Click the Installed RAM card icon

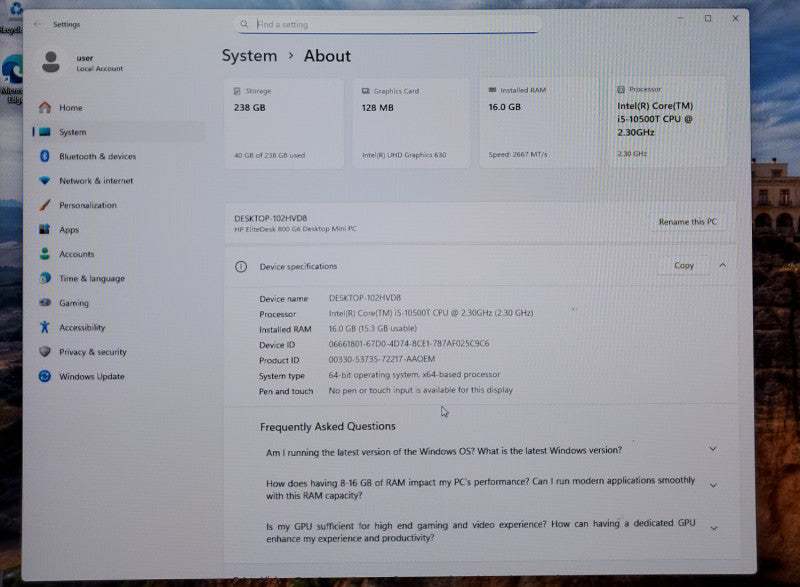[492, 90]
